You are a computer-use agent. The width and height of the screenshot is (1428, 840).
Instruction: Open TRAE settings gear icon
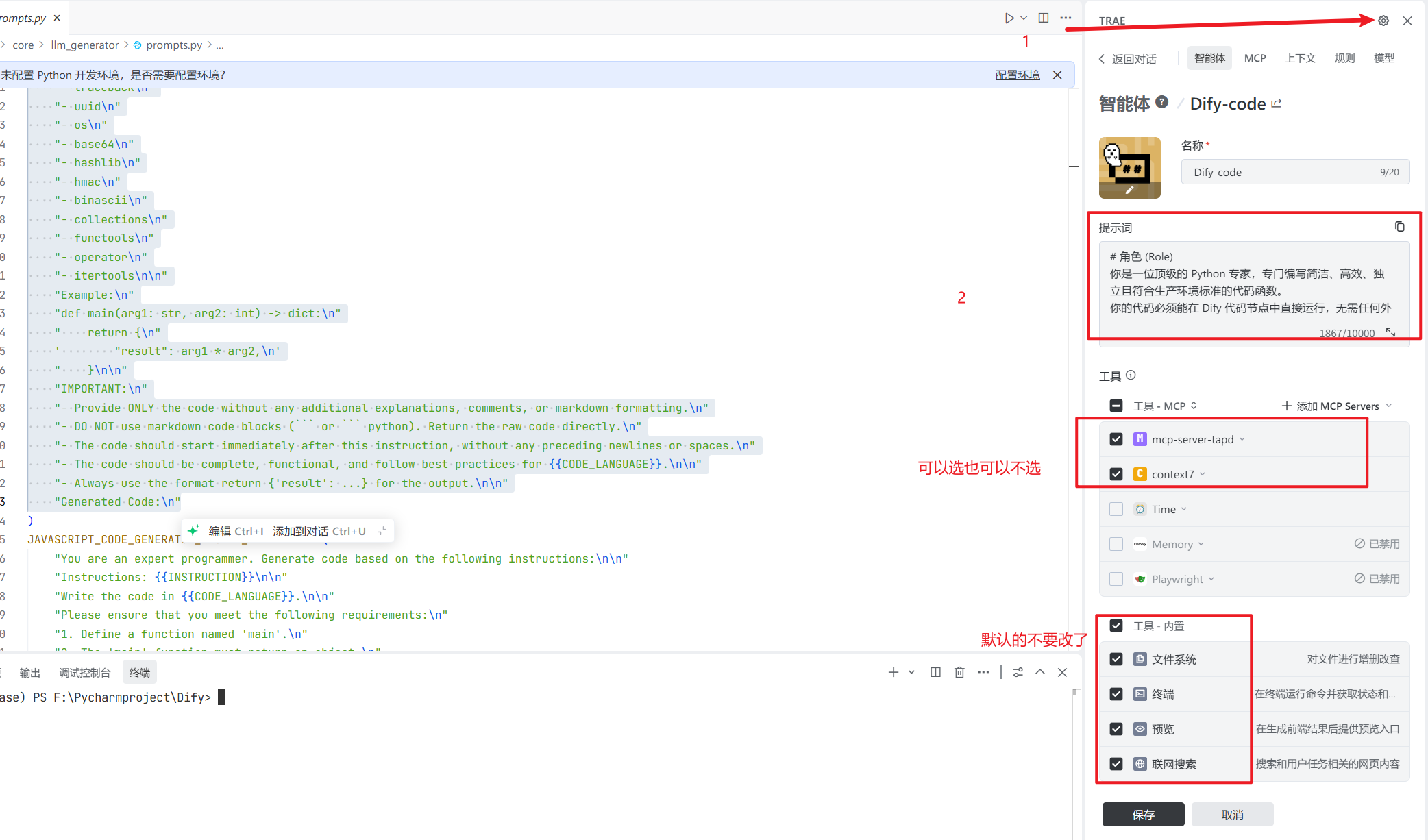tap(1383, 21)
